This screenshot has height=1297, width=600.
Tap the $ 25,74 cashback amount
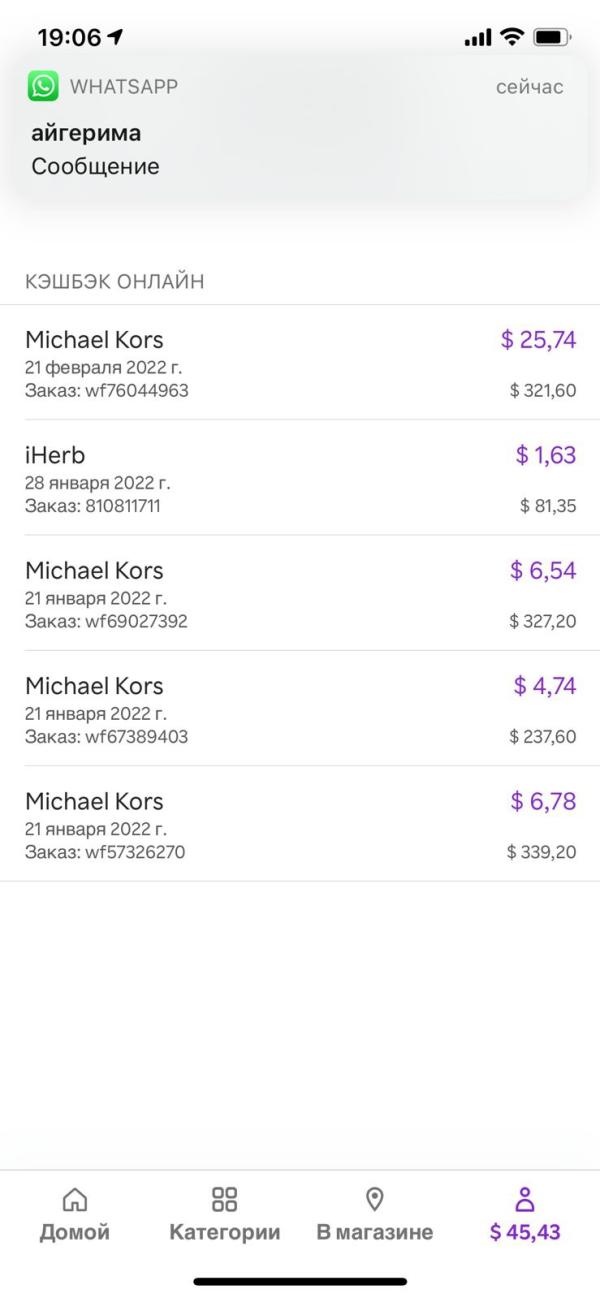(x=539, y=340)
